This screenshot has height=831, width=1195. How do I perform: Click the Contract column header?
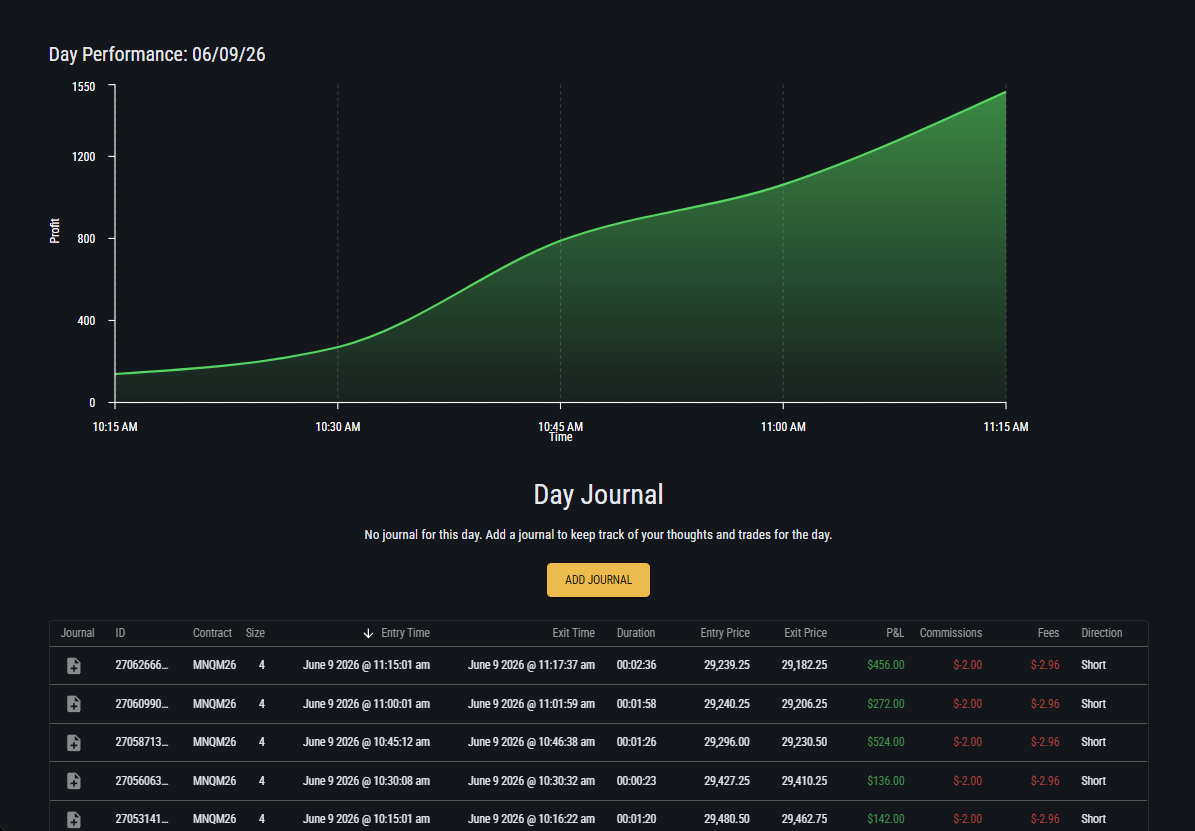click(212, 633)
